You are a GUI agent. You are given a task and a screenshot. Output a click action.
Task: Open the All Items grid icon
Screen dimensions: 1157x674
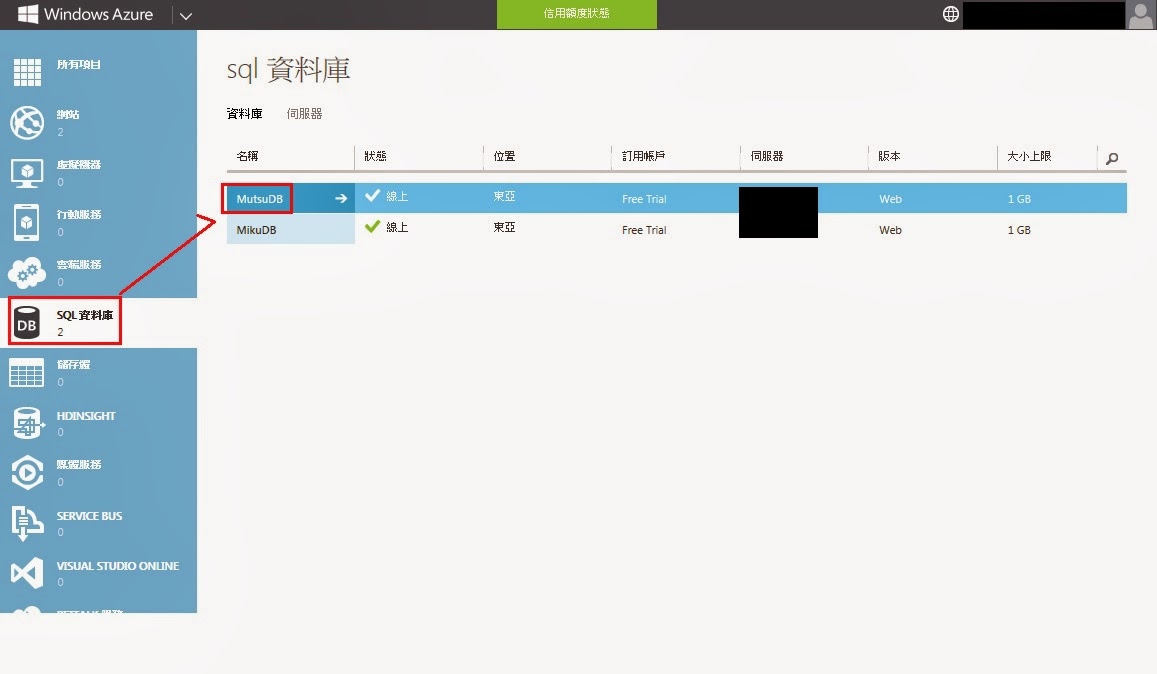click(x=27, y=72)
